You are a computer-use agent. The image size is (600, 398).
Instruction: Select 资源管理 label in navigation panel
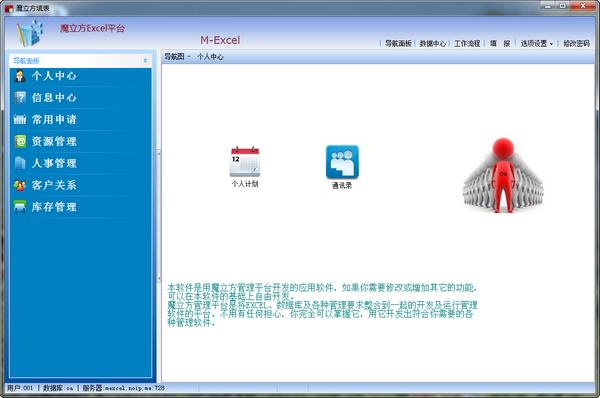[x=54, y=141]
